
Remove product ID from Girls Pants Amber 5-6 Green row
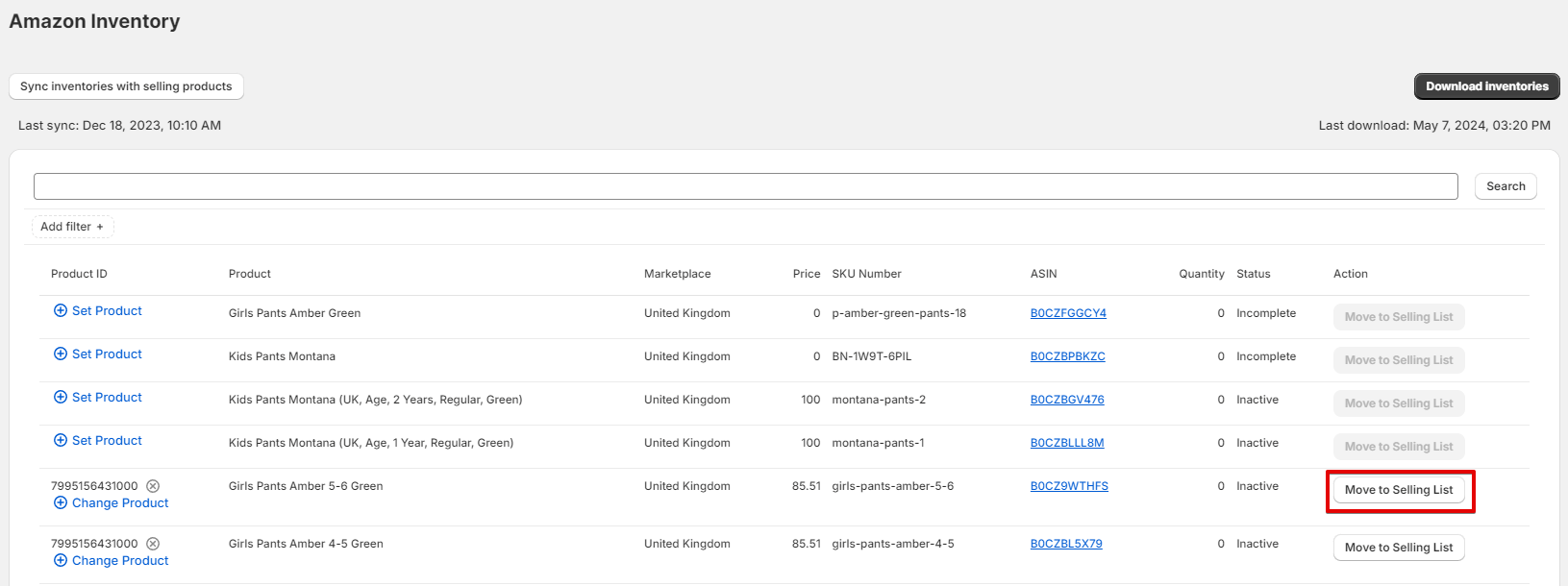153,486
